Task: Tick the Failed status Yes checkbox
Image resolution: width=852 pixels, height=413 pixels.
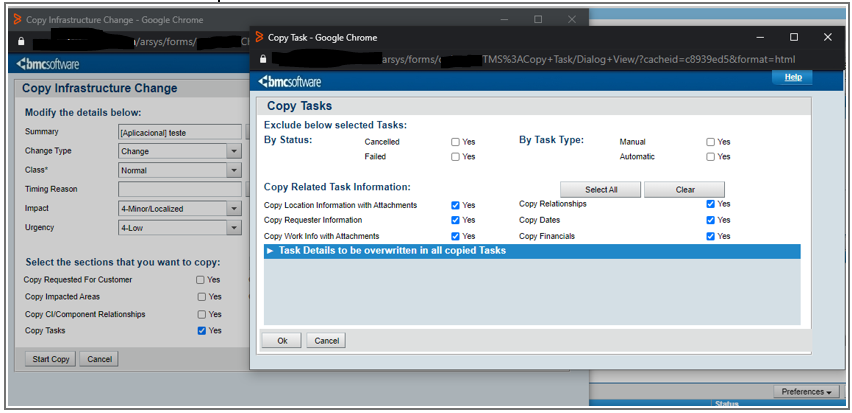Action: click(455, 157)
